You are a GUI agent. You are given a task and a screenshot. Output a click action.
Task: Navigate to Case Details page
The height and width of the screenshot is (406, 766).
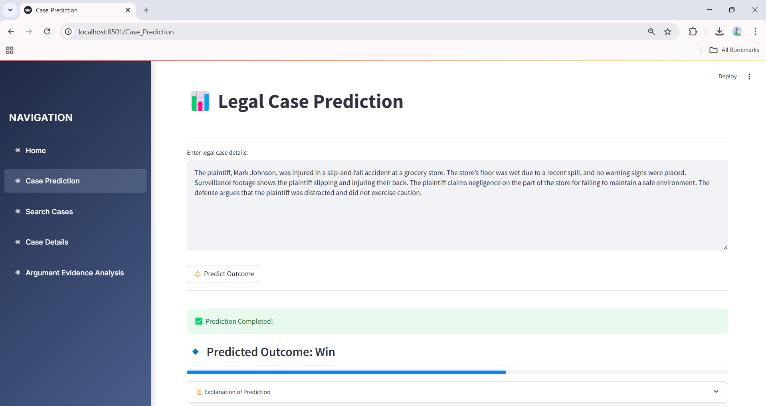point(46,242)
